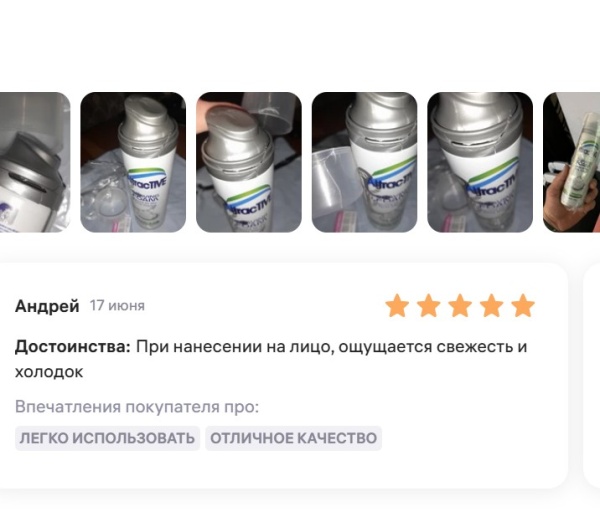Select the ОТЛИЧНОЕ КАЧЕСТВО tag
The height and width of the screenshot is (527, 600).
point(293,438)
